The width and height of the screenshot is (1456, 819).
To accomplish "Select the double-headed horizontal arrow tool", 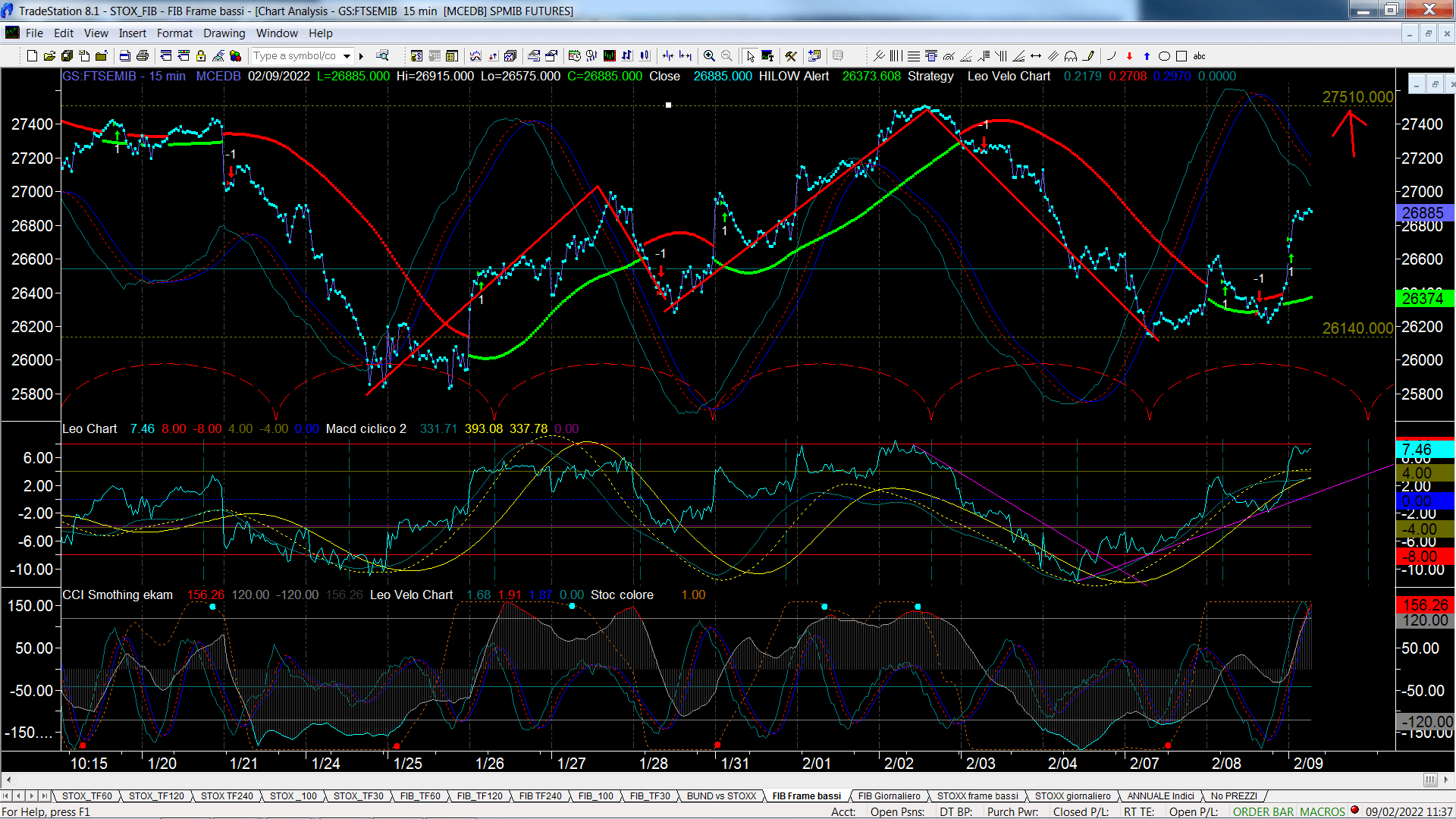I will click(1036, 56).
